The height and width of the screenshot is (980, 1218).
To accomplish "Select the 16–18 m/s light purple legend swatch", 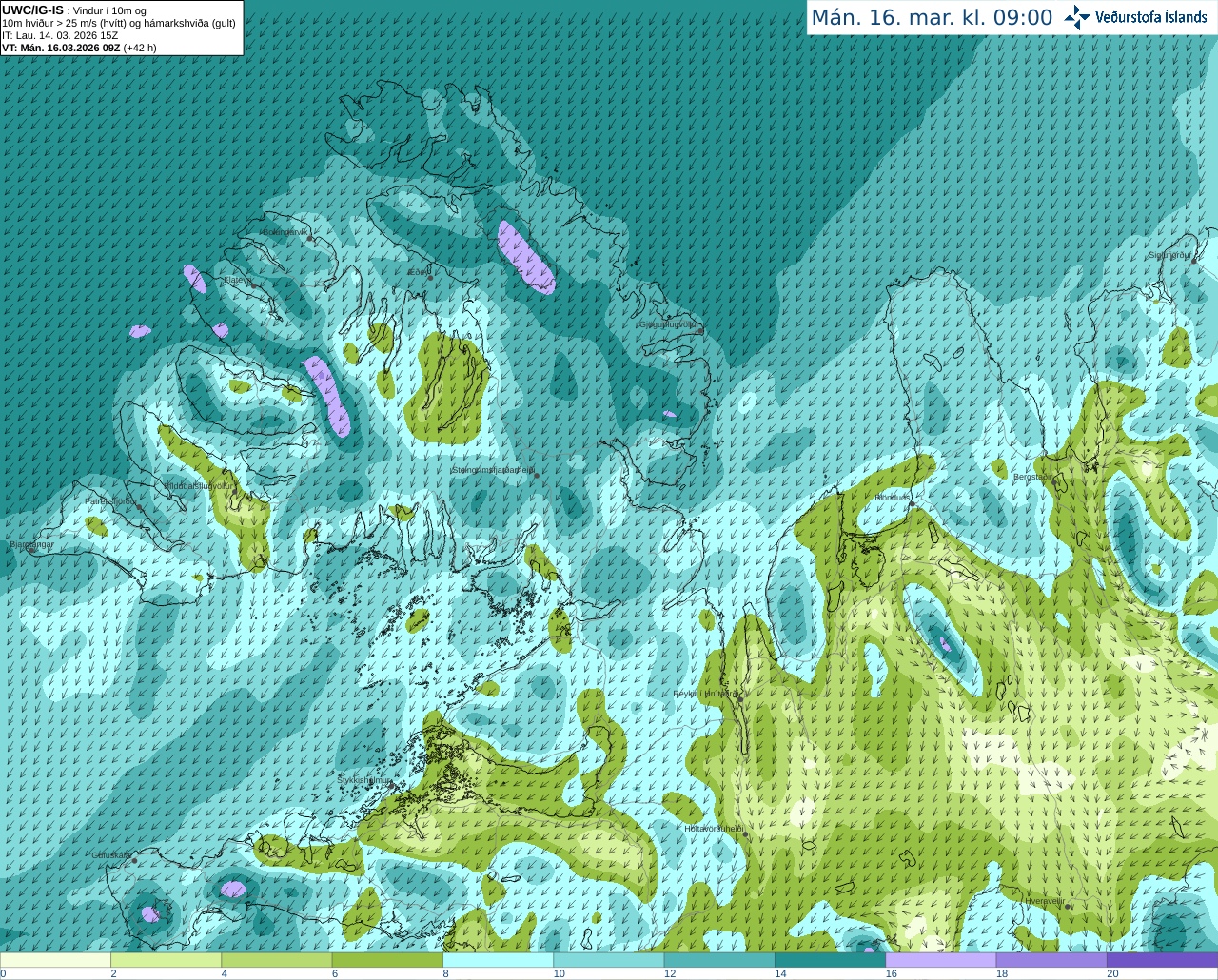I will [x=940, y=960].
